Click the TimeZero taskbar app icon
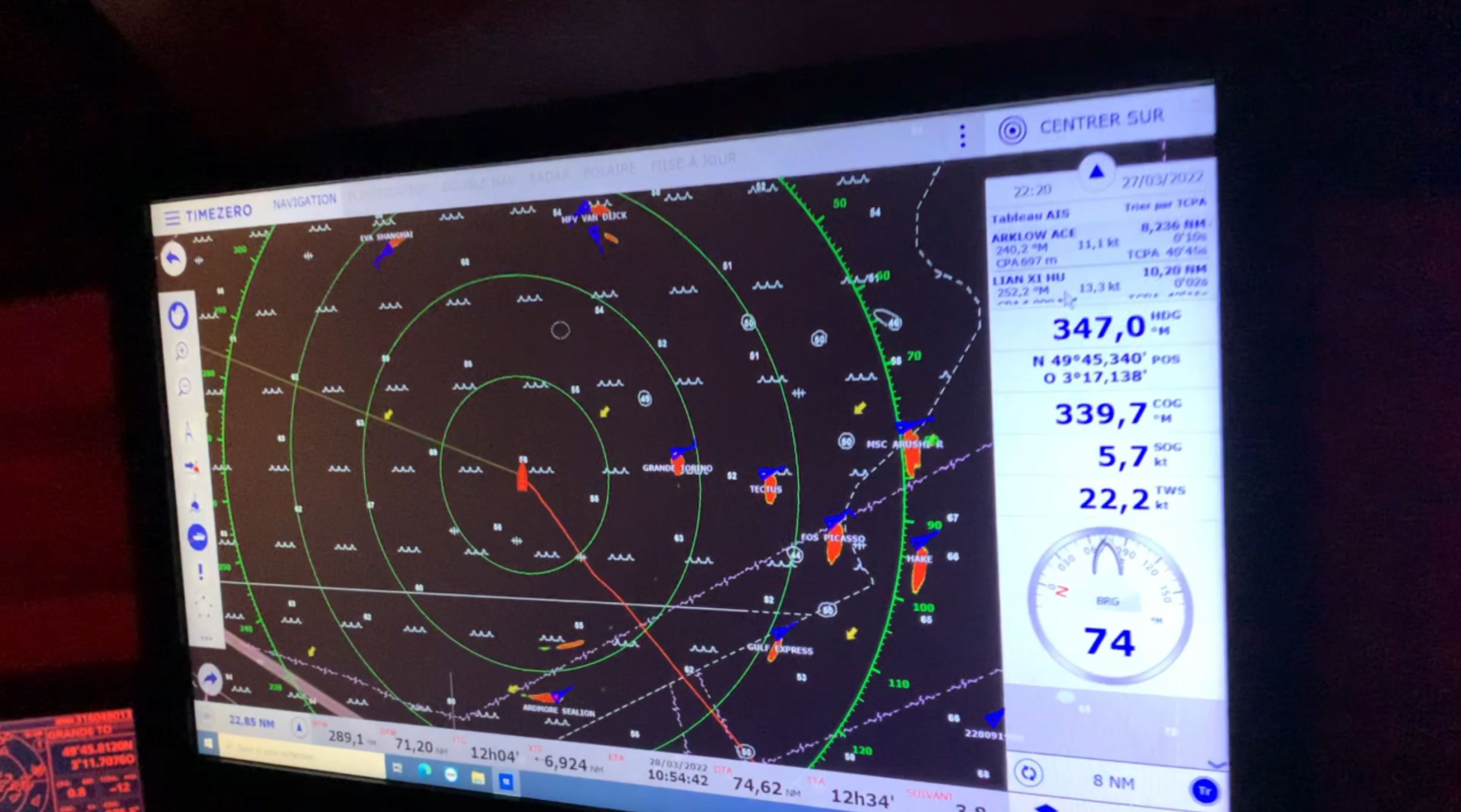This screenshot has height=812, width=1461. point(506,782)
